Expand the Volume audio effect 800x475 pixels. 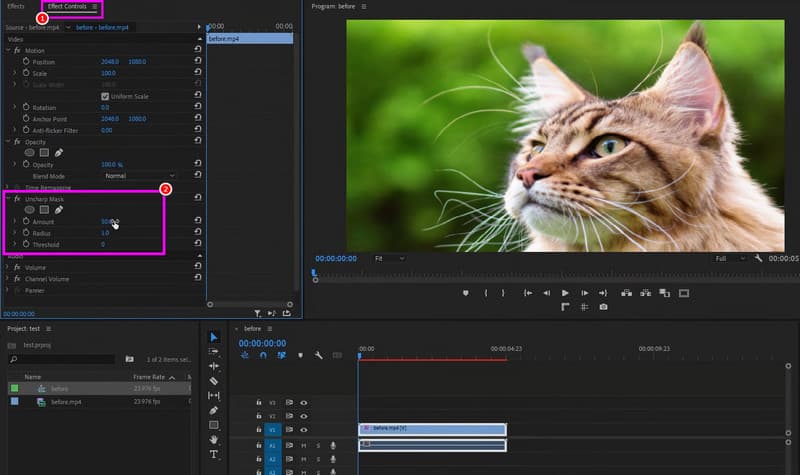7,267
